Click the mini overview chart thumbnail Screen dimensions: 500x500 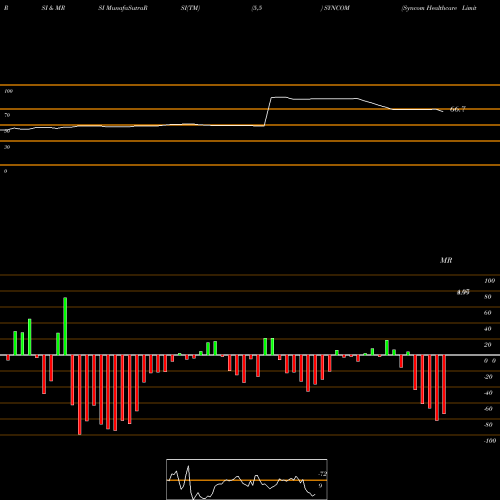point(247,479)
